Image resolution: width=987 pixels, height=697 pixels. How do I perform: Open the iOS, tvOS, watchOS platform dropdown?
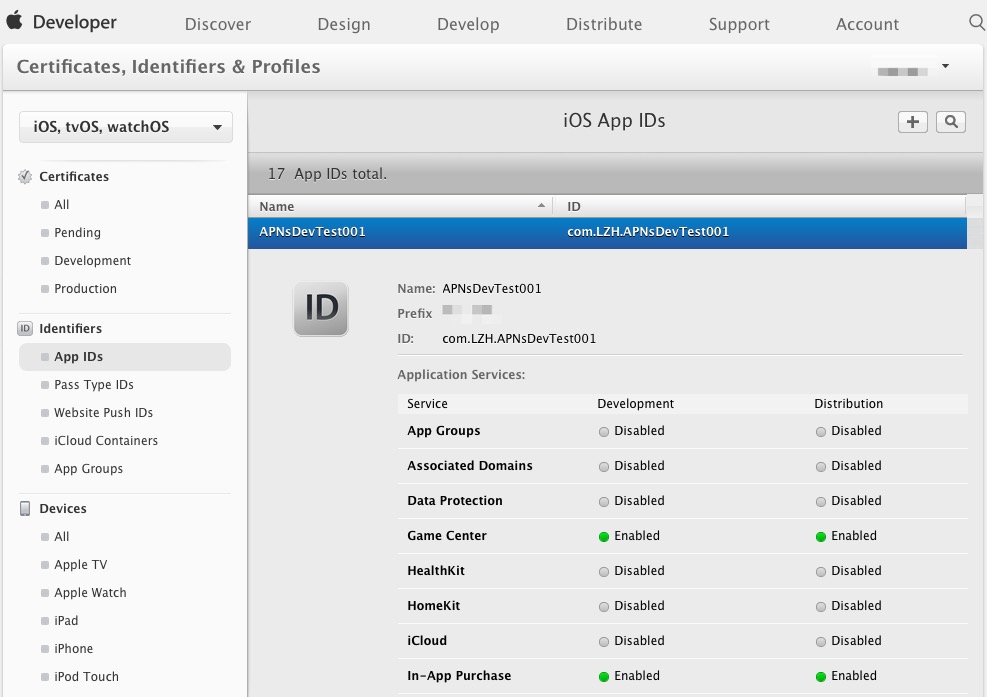pos(126,127)
